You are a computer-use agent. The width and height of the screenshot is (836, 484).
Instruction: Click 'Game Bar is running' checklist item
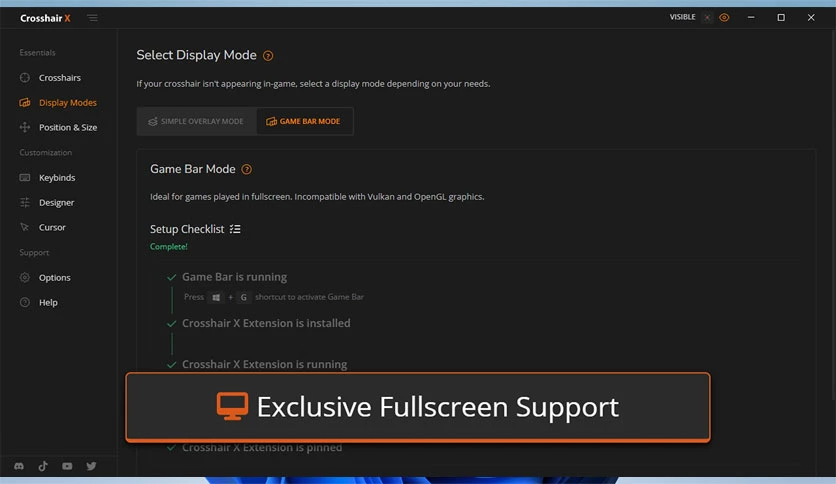click(235, 277)
